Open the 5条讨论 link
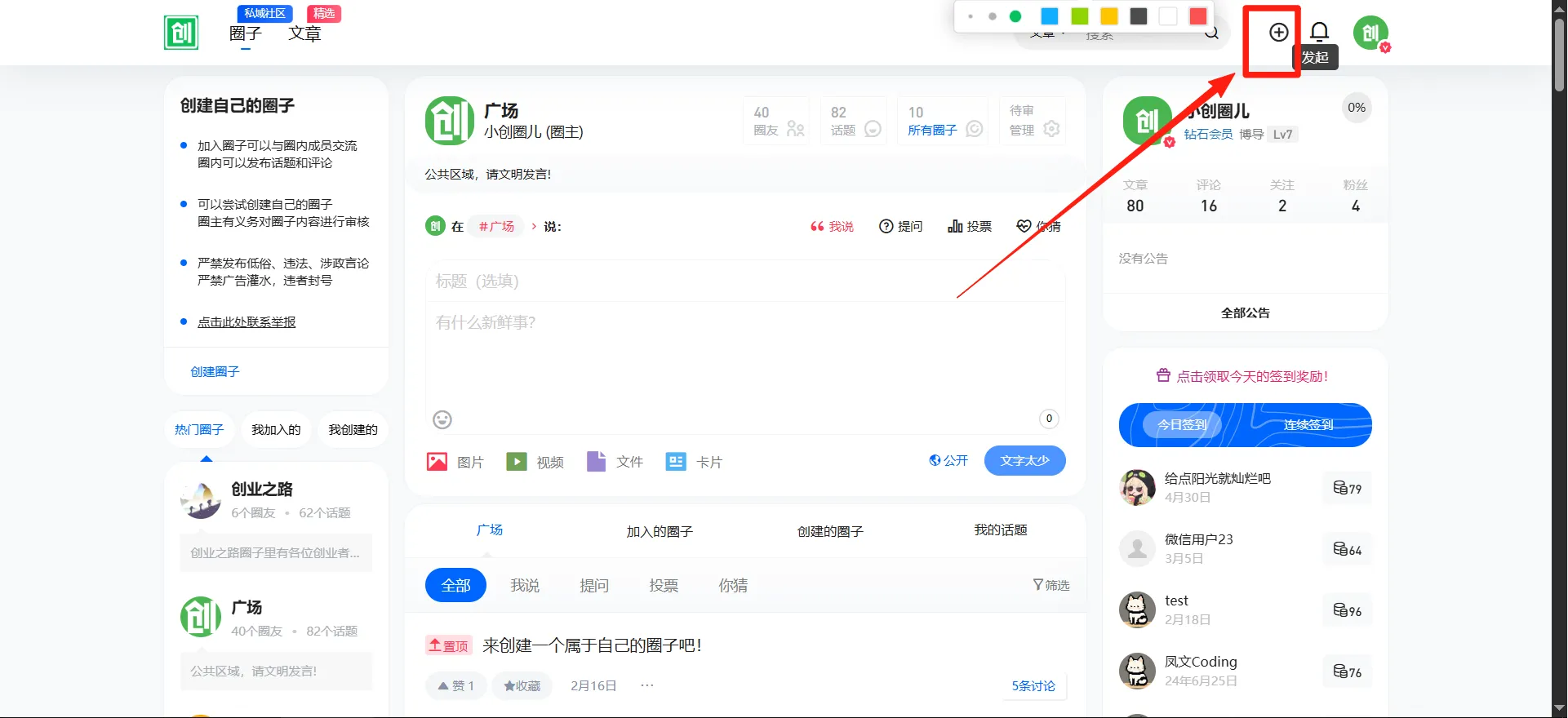This screenshot has height=718, width=1568. [x=1033, y=685]
